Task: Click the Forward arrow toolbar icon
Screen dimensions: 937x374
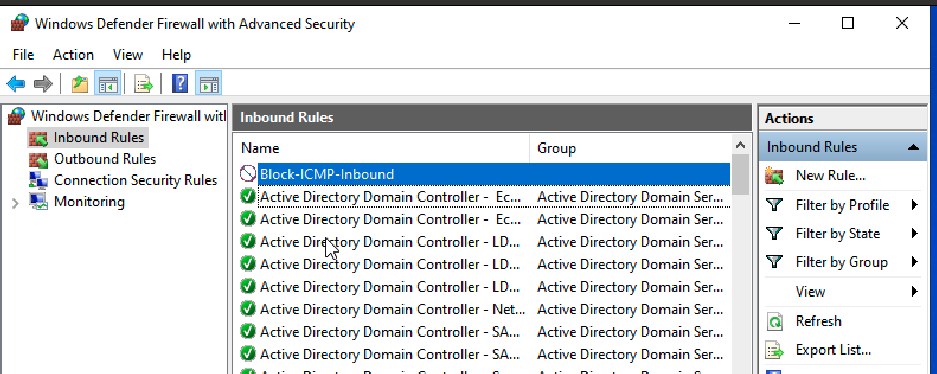Action: pyautogui.click(x=43, y=84)
